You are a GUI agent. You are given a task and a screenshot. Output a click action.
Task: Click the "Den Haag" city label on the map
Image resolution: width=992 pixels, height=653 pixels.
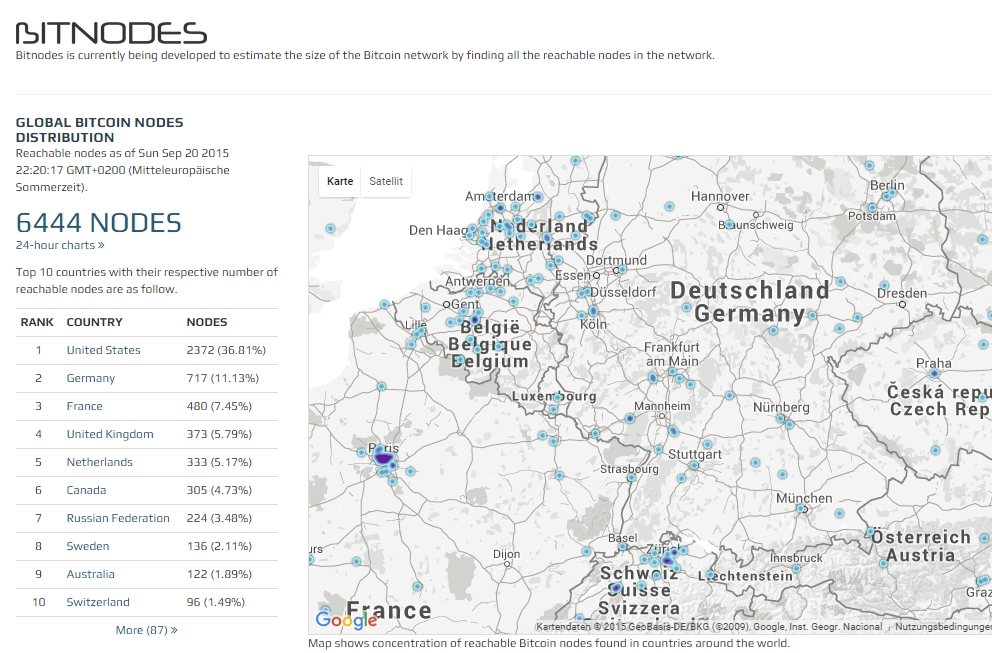click(x=438, y=230)
